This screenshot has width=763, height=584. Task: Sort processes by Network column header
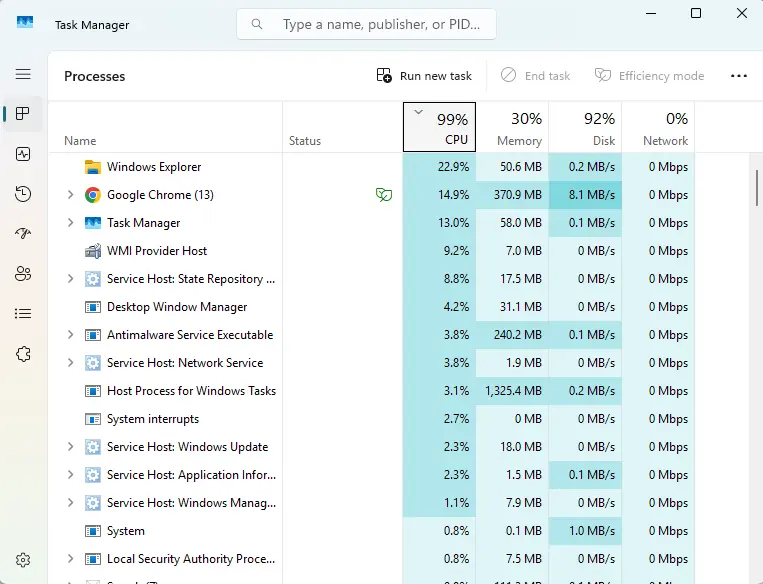(658, 127)
